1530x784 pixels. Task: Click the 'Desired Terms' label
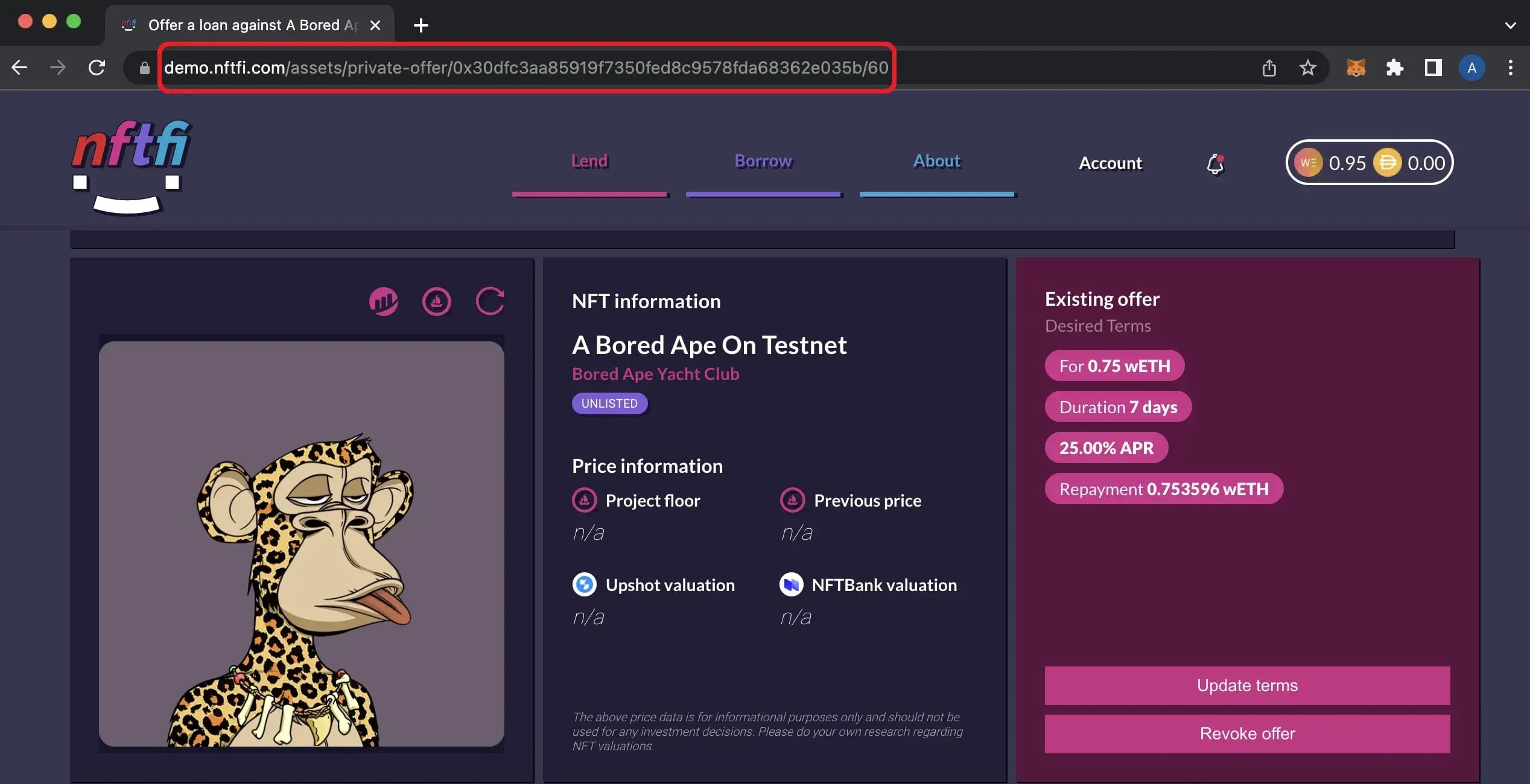click(1097, 326)
